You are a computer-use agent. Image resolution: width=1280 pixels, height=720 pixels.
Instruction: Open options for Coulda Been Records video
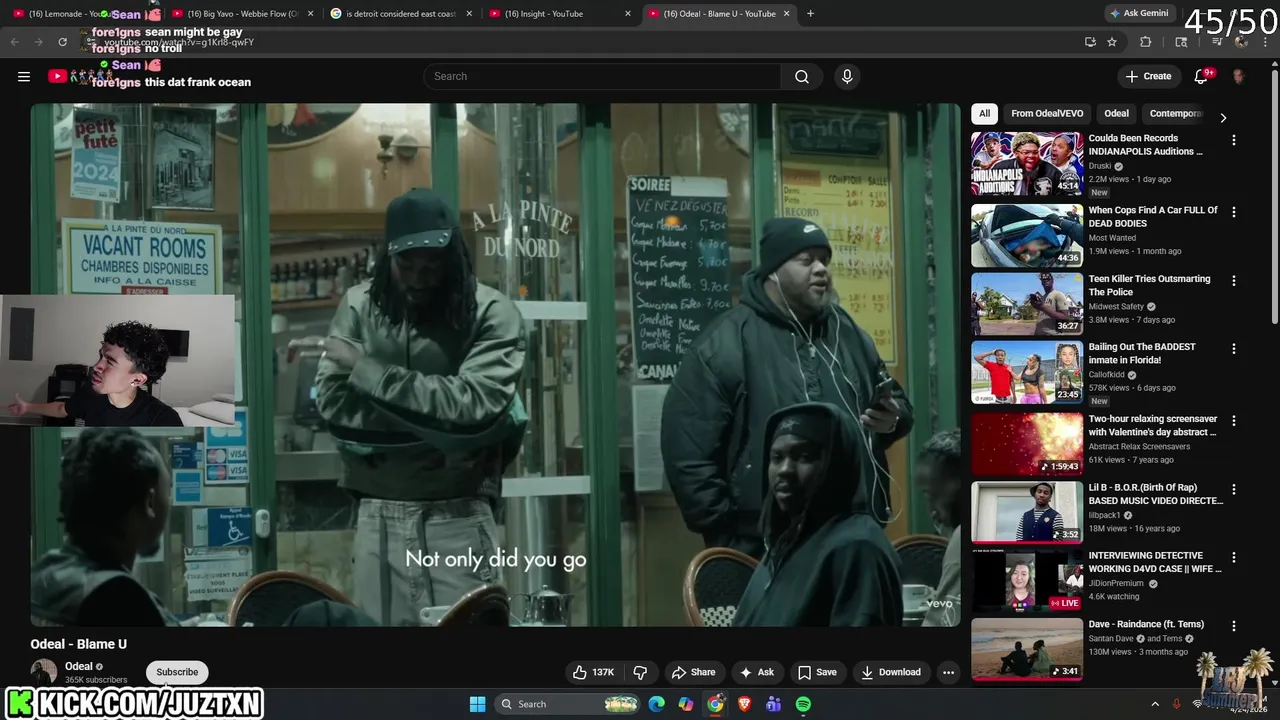(x=1233, y=141)
